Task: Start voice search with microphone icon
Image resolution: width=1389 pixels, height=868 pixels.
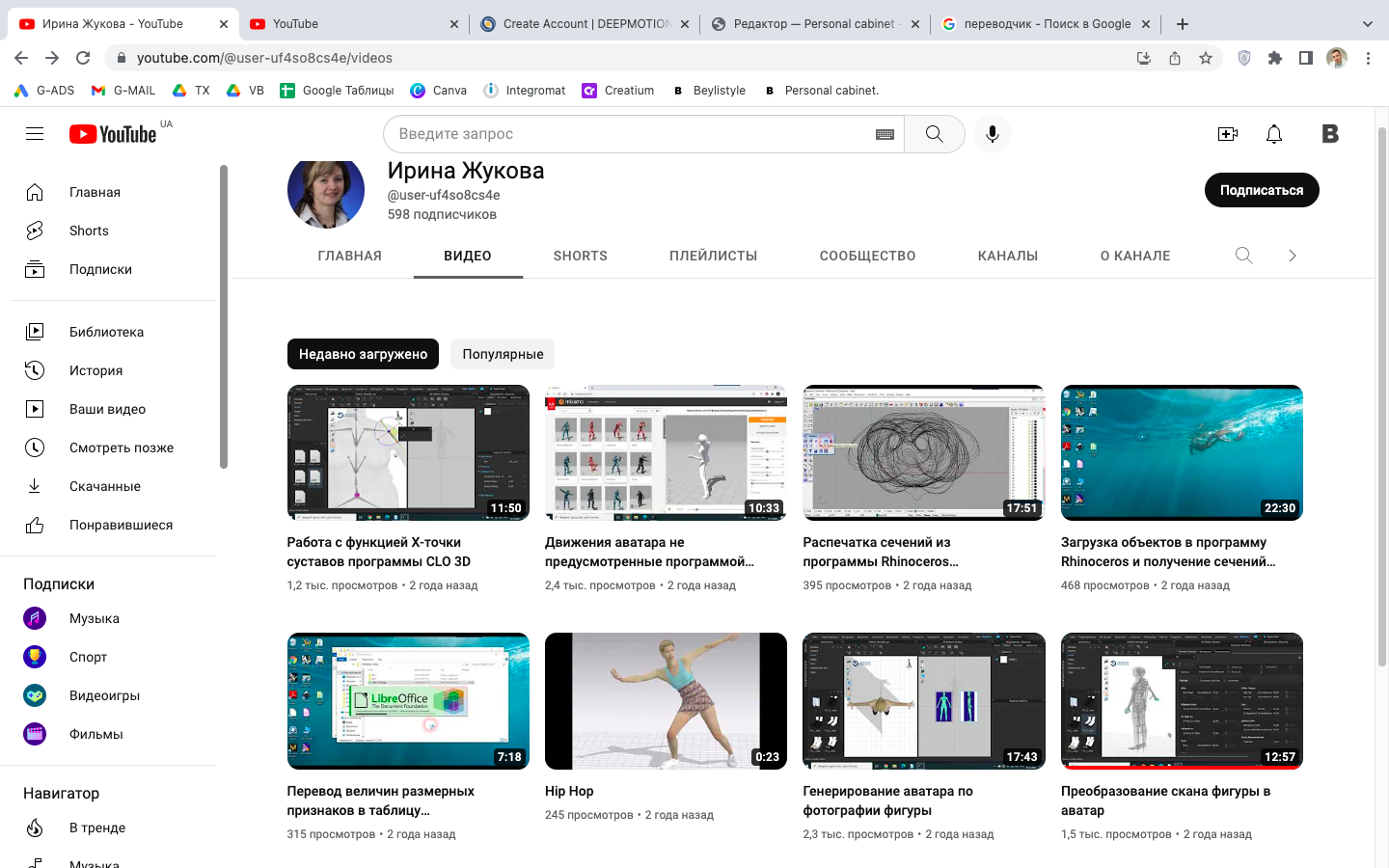Action: coord(992,134)
